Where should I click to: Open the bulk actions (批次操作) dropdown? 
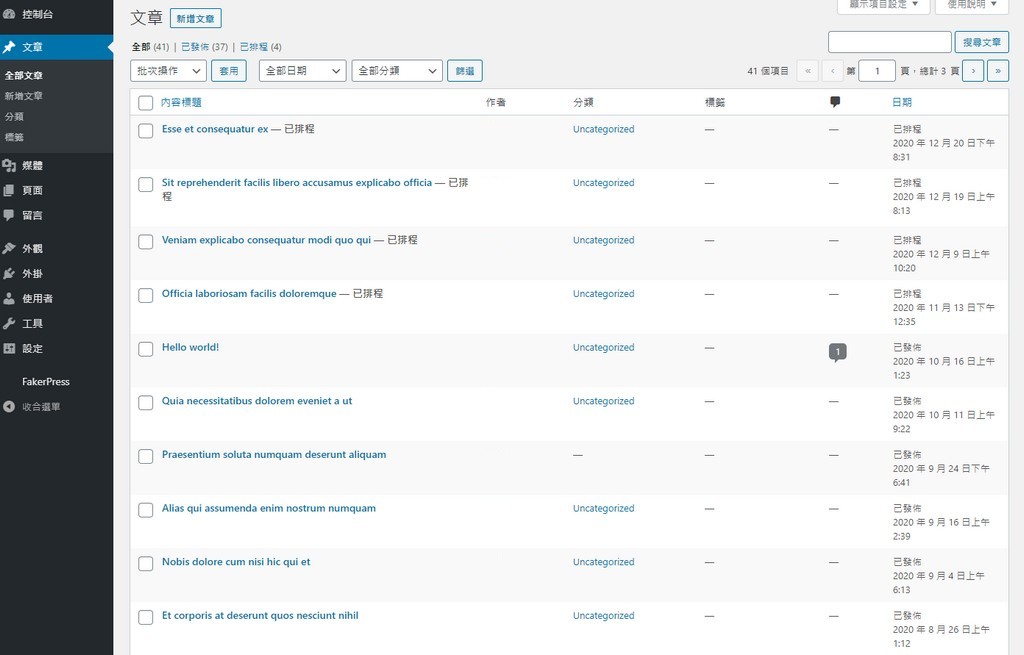click(x=168, y=71)
